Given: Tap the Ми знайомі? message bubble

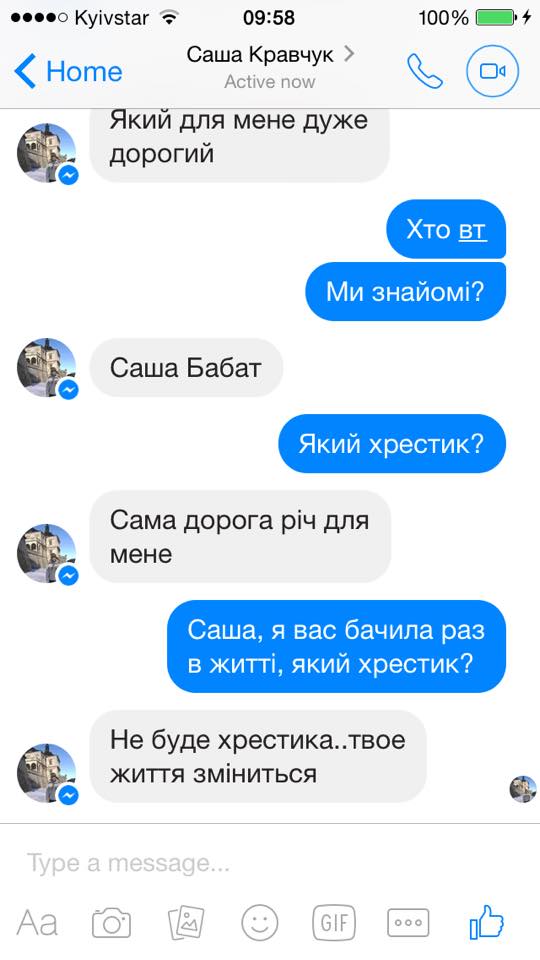Looking at the screenshot, I should [405, 291].
